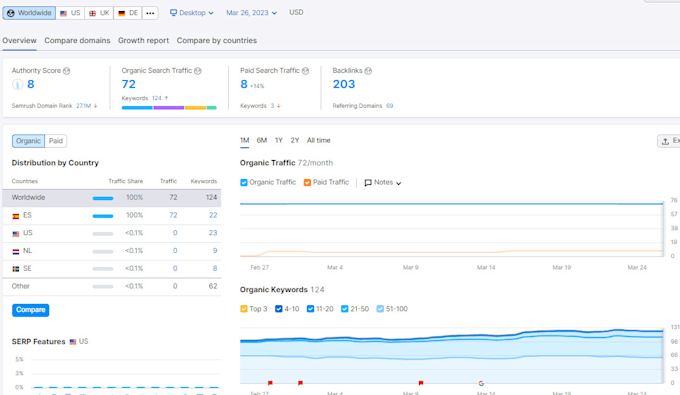Click the Google update marker near Mar 14

point(481,383)
